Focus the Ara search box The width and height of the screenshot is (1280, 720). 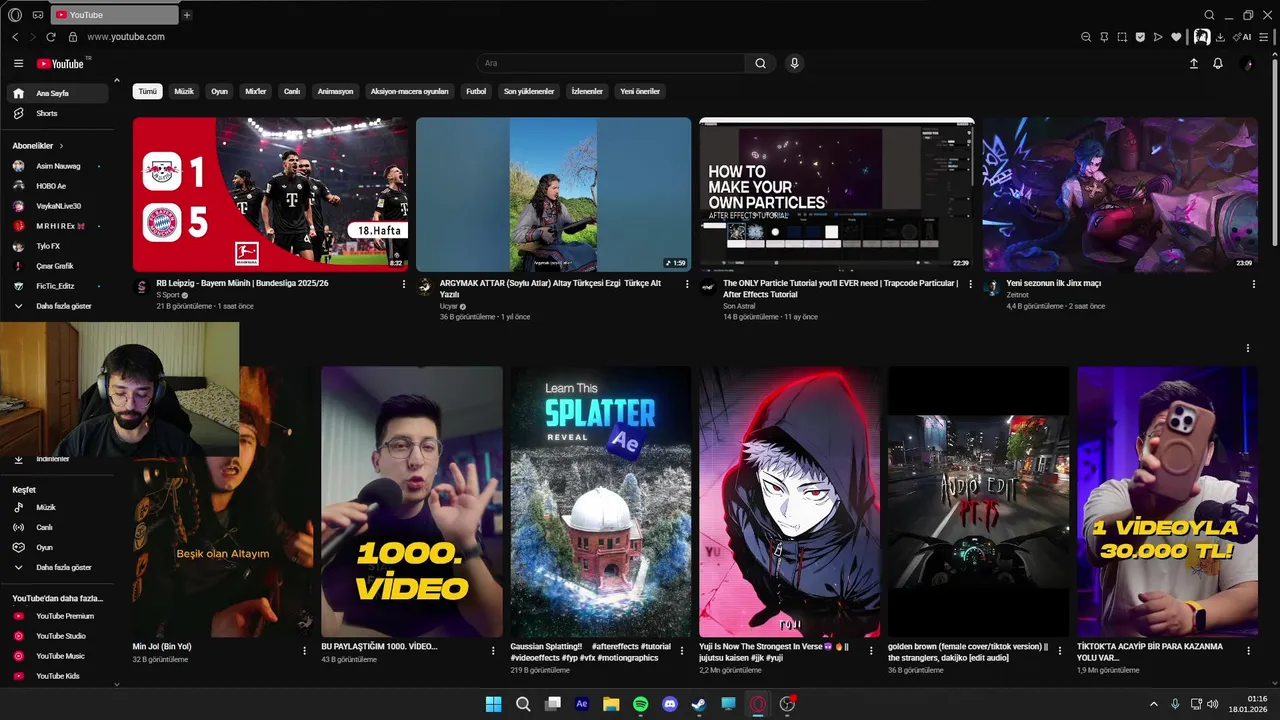pos(611,63)
